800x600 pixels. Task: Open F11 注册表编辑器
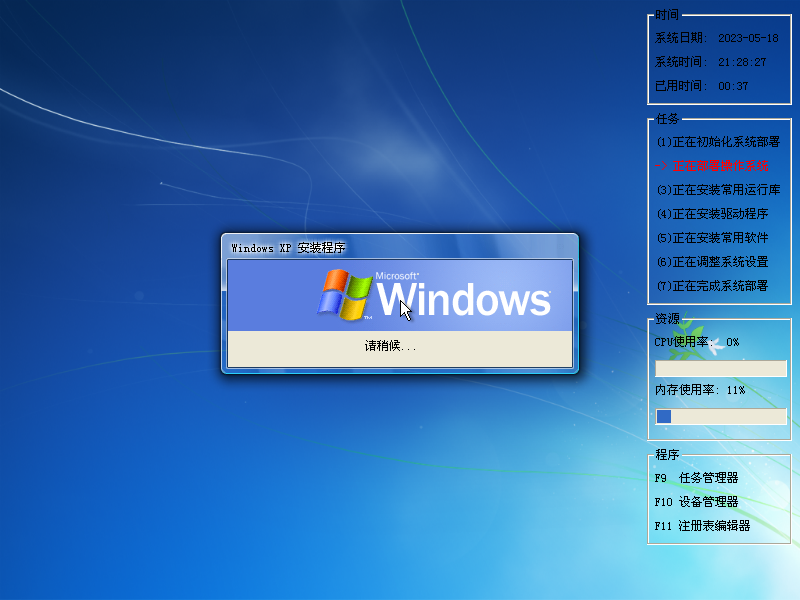[x=702, y=526]
